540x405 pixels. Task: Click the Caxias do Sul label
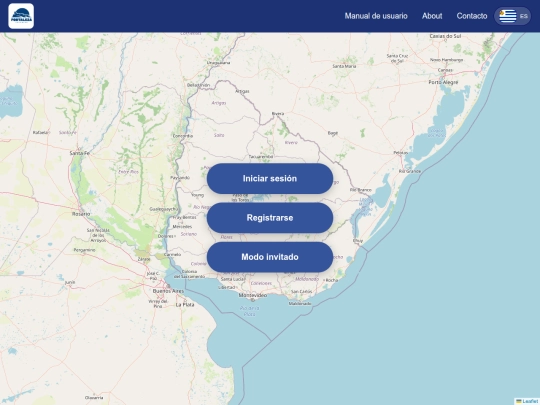[x=445, y=36]
